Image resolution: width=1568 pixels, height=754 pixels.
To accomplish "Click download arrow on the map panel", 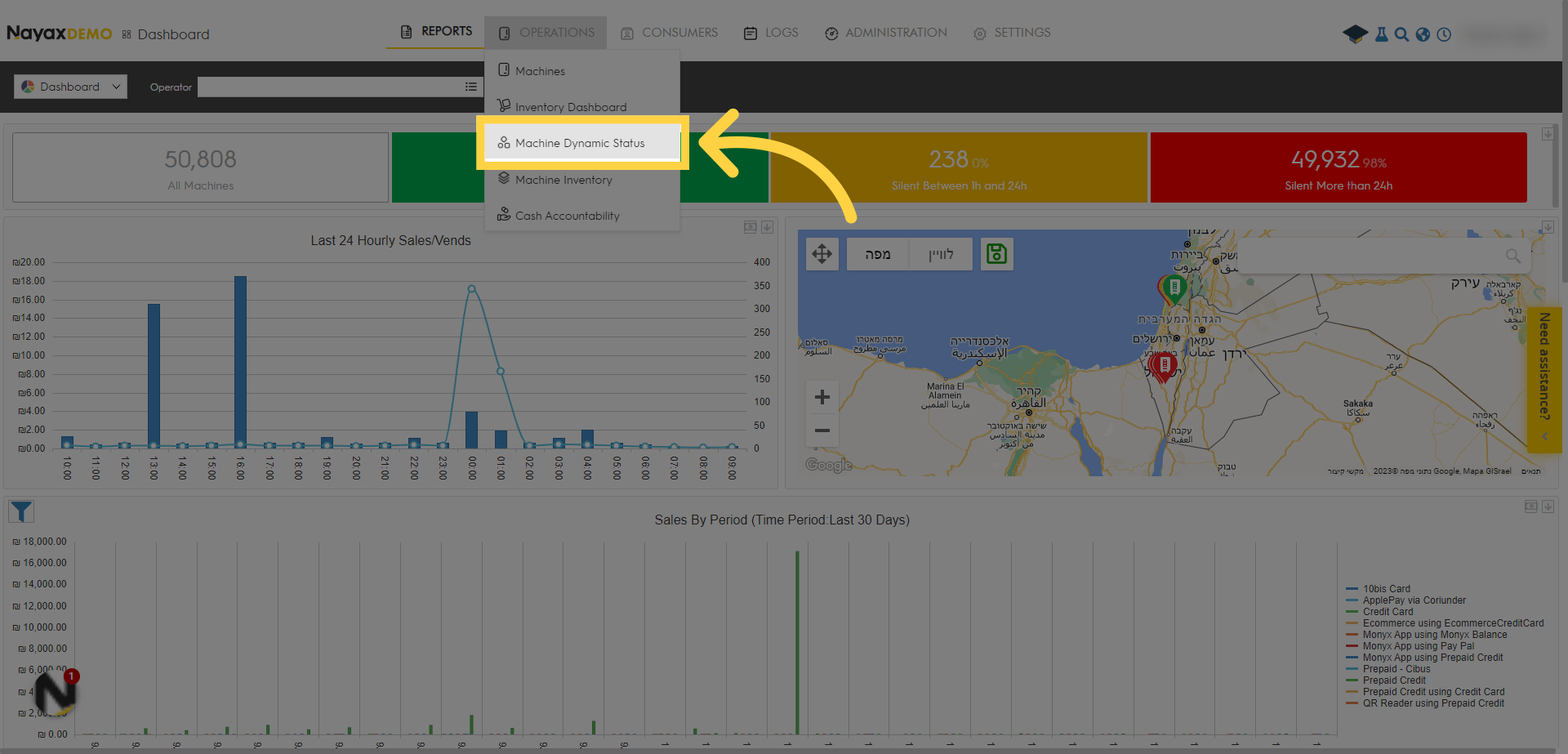I will (1548, 227).
